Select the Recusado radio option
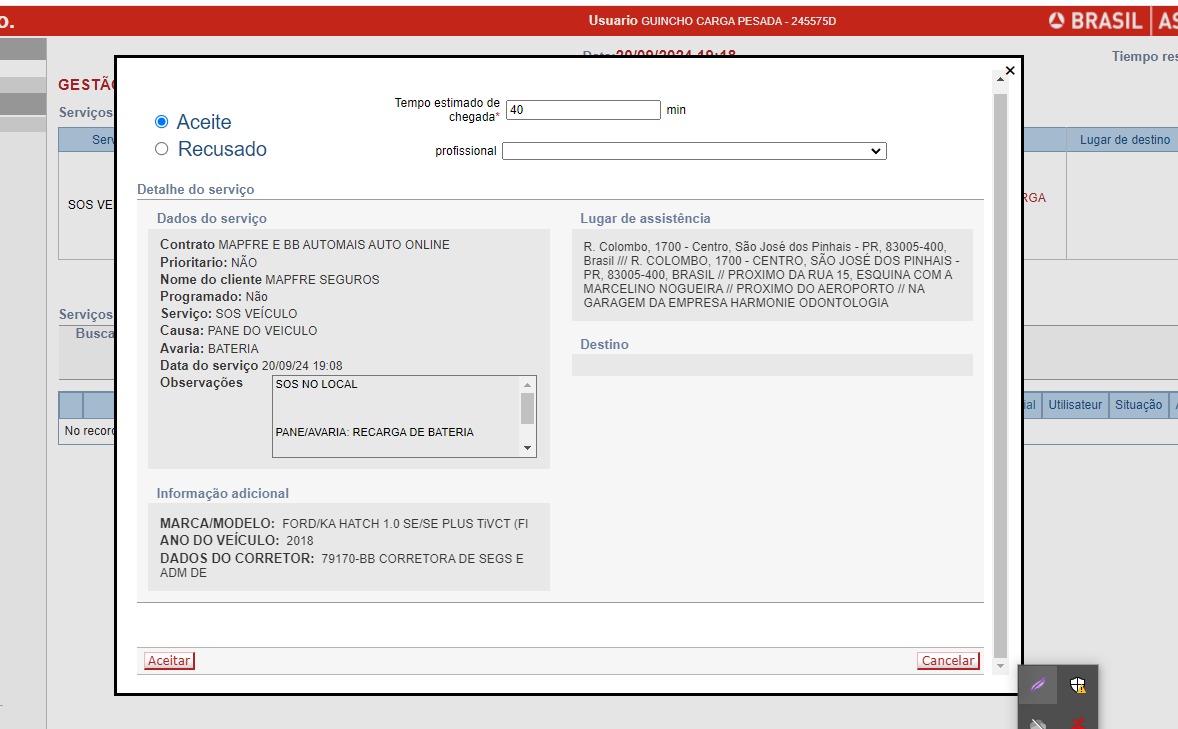 coord(162,149)
